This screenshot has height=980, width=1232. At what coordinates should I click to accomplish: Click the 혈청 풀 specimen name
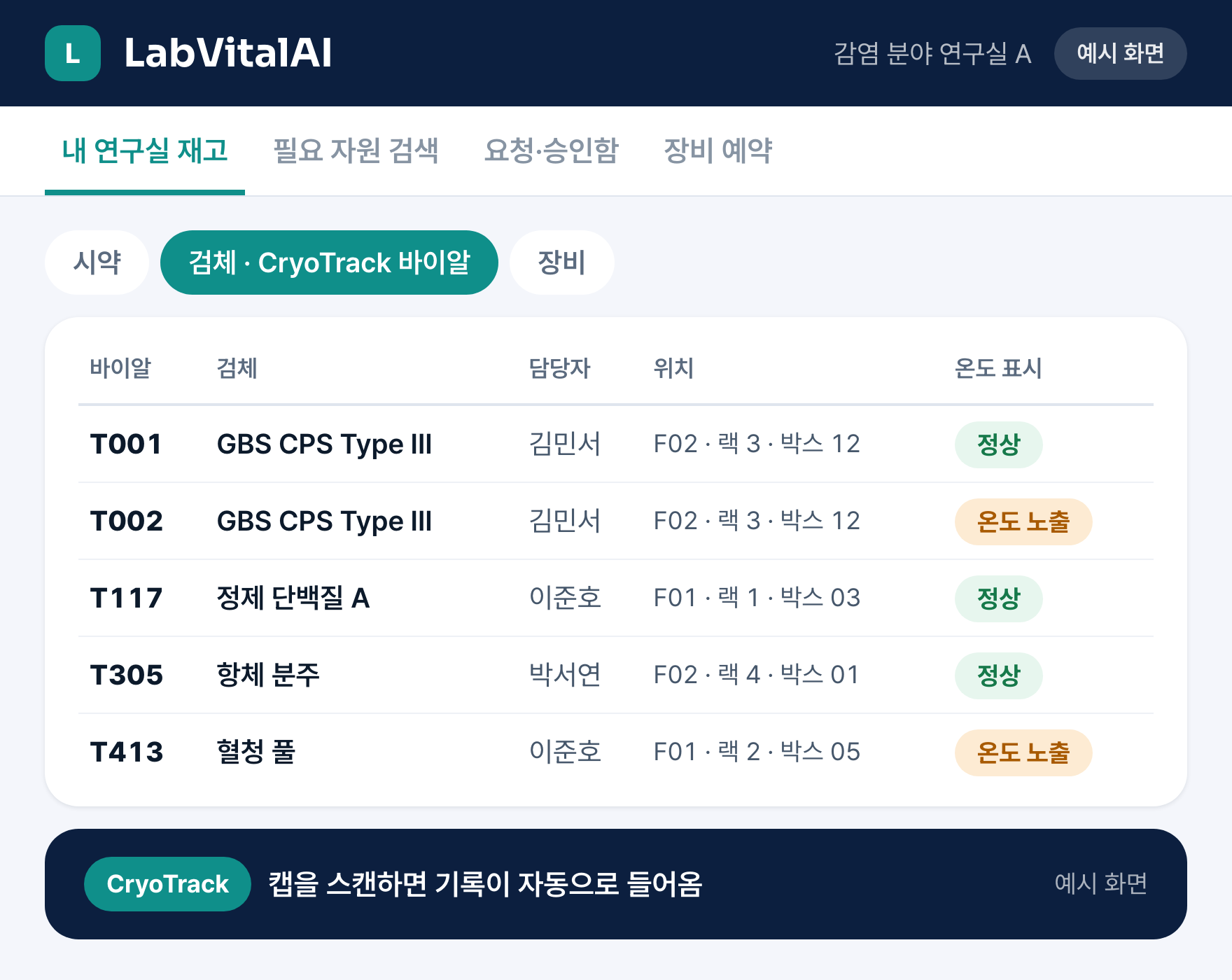[x=256, y=752]
